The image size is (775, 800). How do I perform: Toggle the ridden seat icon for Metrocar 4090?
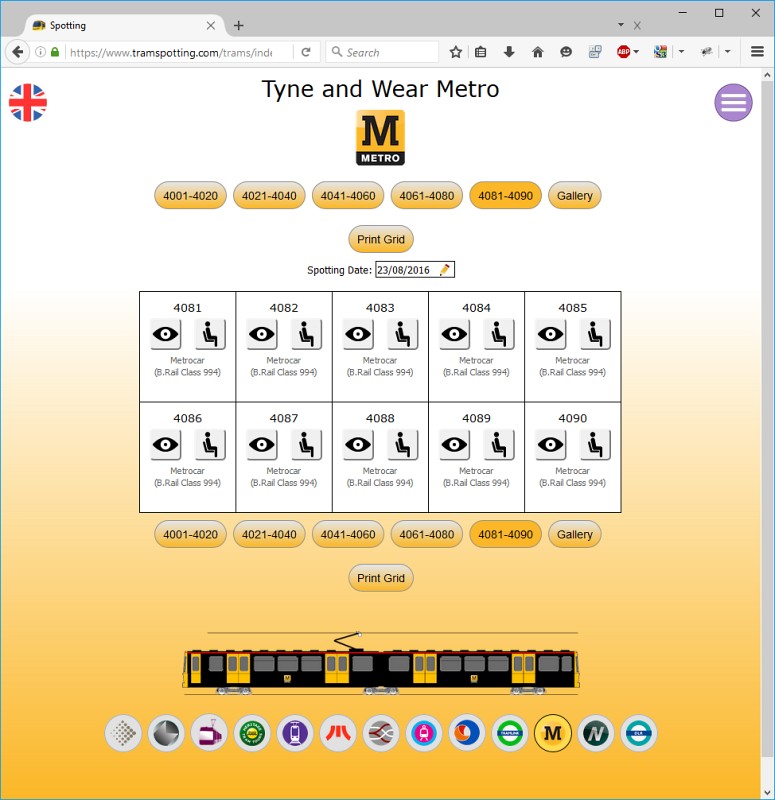[595, 444]
